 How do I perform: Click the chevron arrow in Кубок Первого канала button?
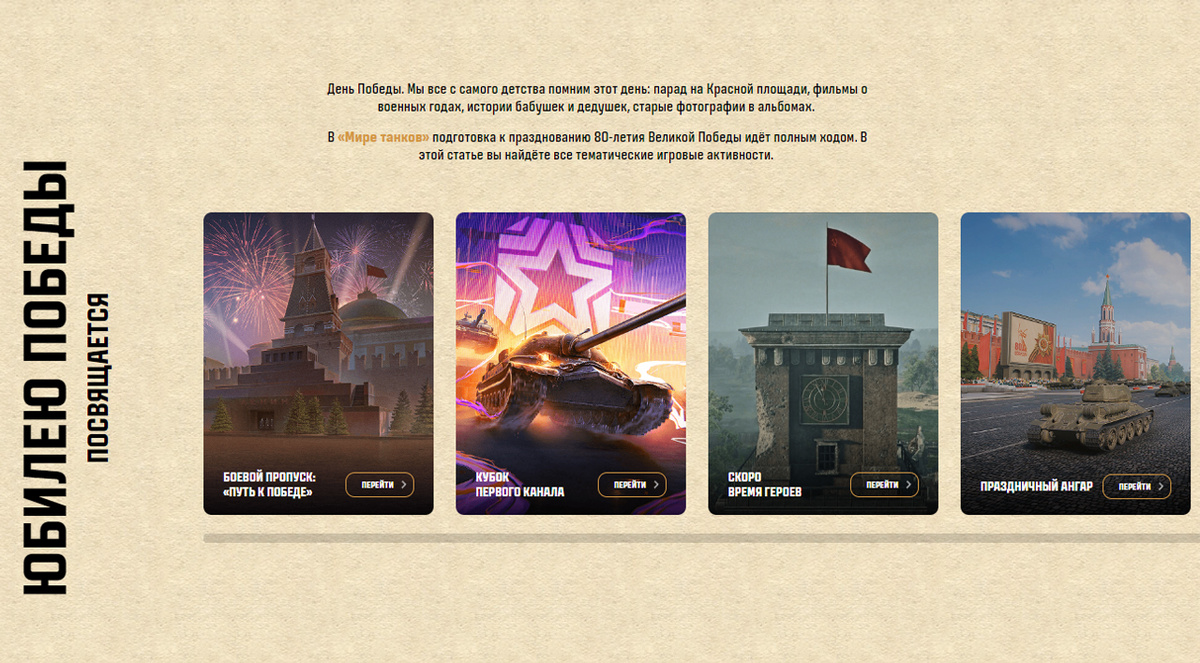[x=655, y=485]
